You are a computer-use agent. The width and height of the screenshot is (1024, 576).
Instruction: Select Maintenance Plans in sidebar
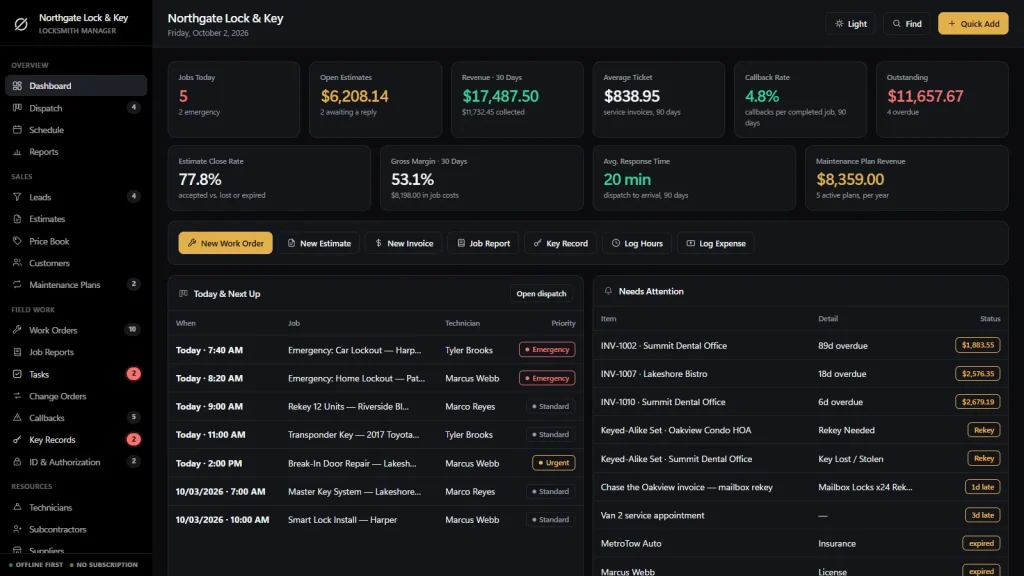tap(76, 285)
